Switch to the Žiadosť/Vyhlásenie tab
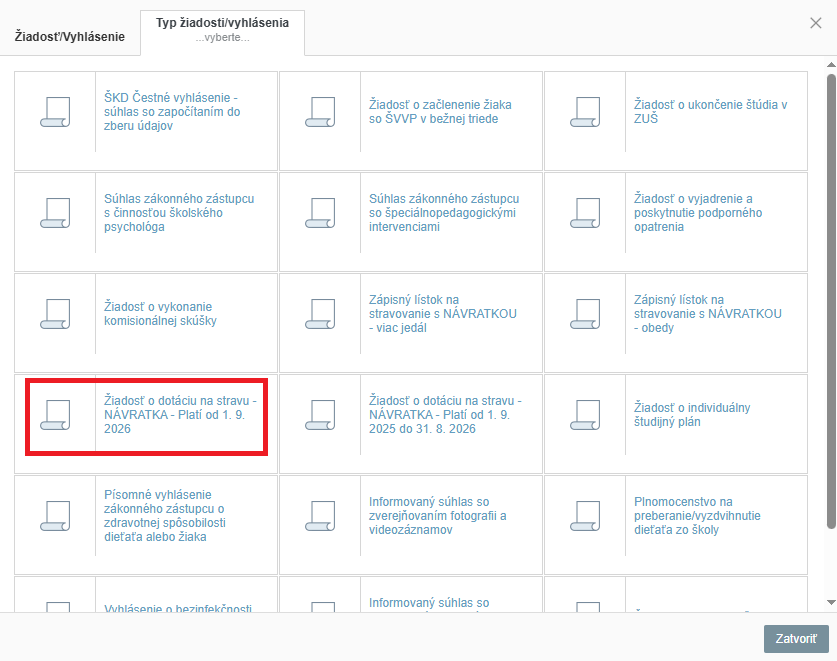Image resolution: width=837 pixels, height=661 pixels. pos(70,36)
